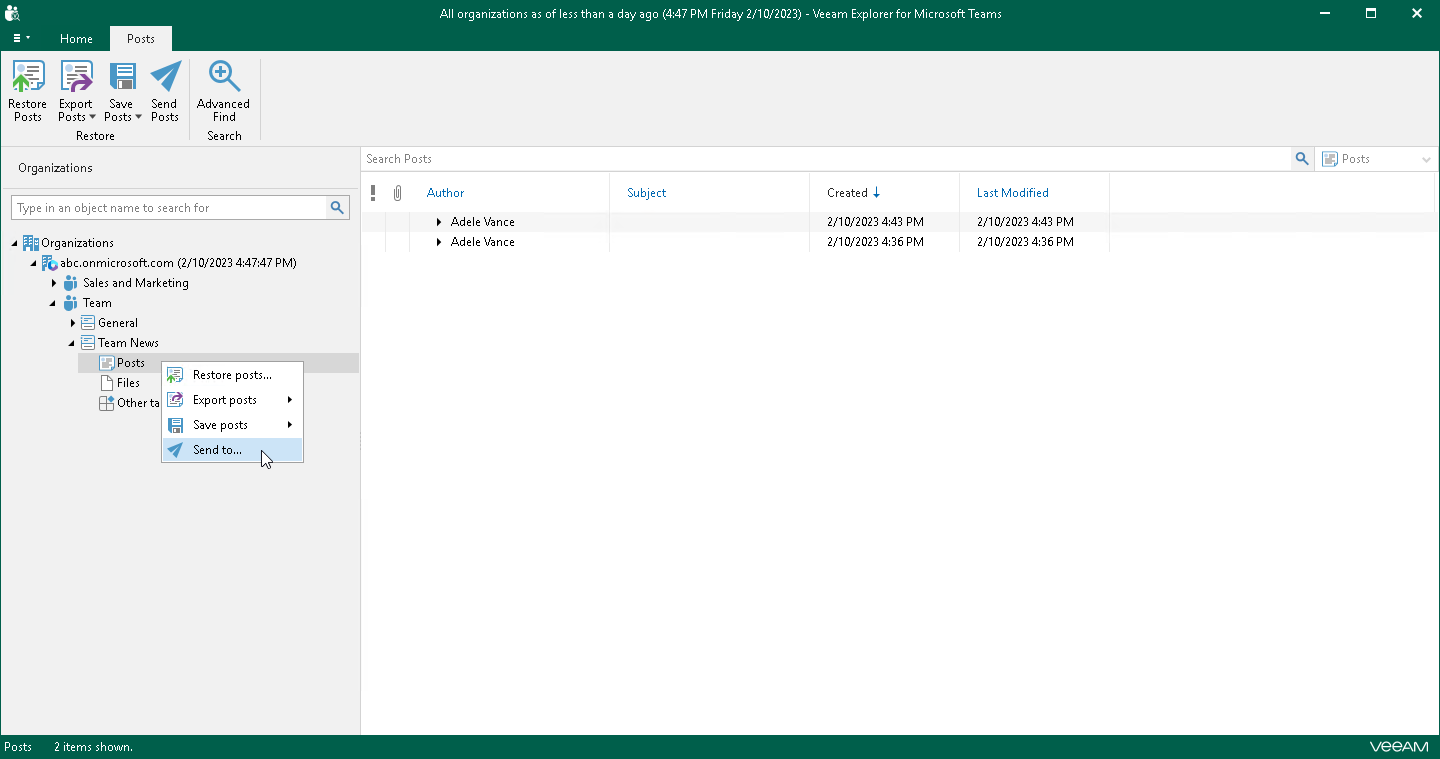Click the Search Posts magnifier icon

point(1301,159)
